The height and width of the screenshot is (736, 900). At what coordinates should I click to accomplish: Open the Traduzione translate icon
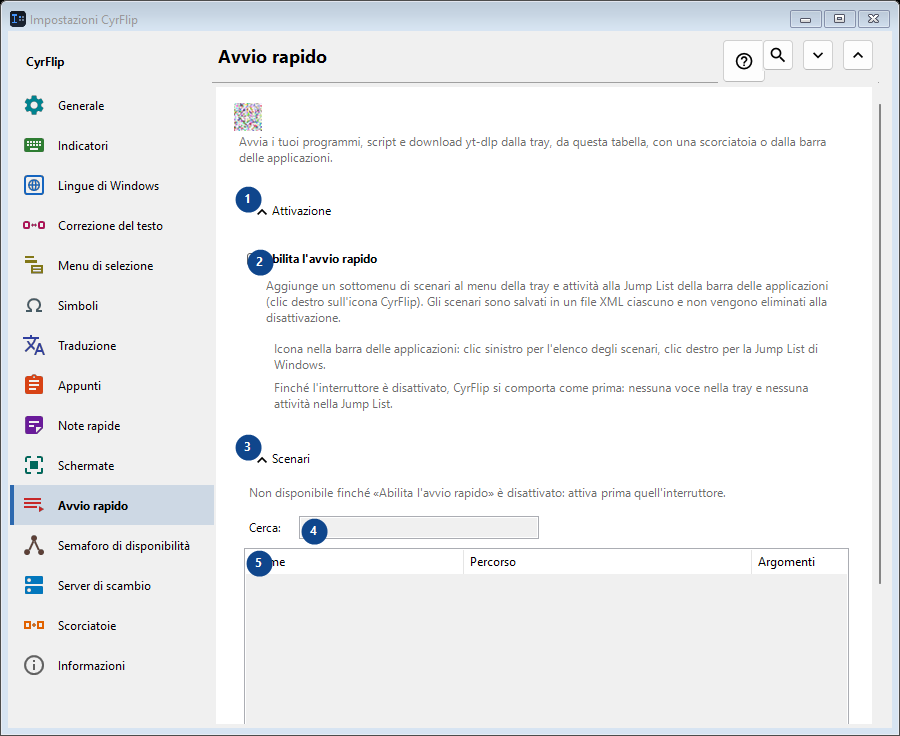coord(34,346)
